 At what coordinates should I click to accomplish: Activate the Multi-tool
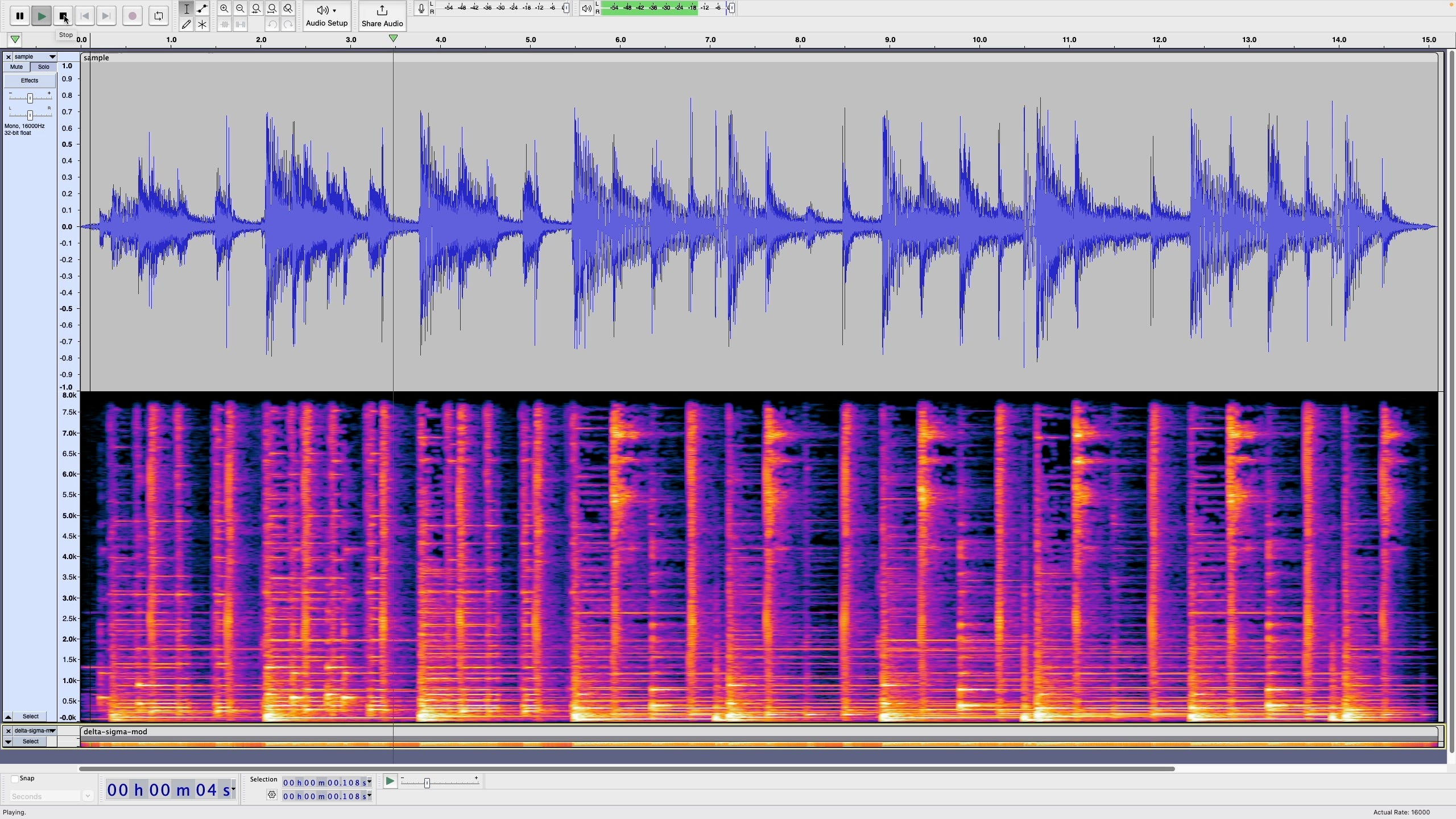pyautogui.click(x=202, y=24)
